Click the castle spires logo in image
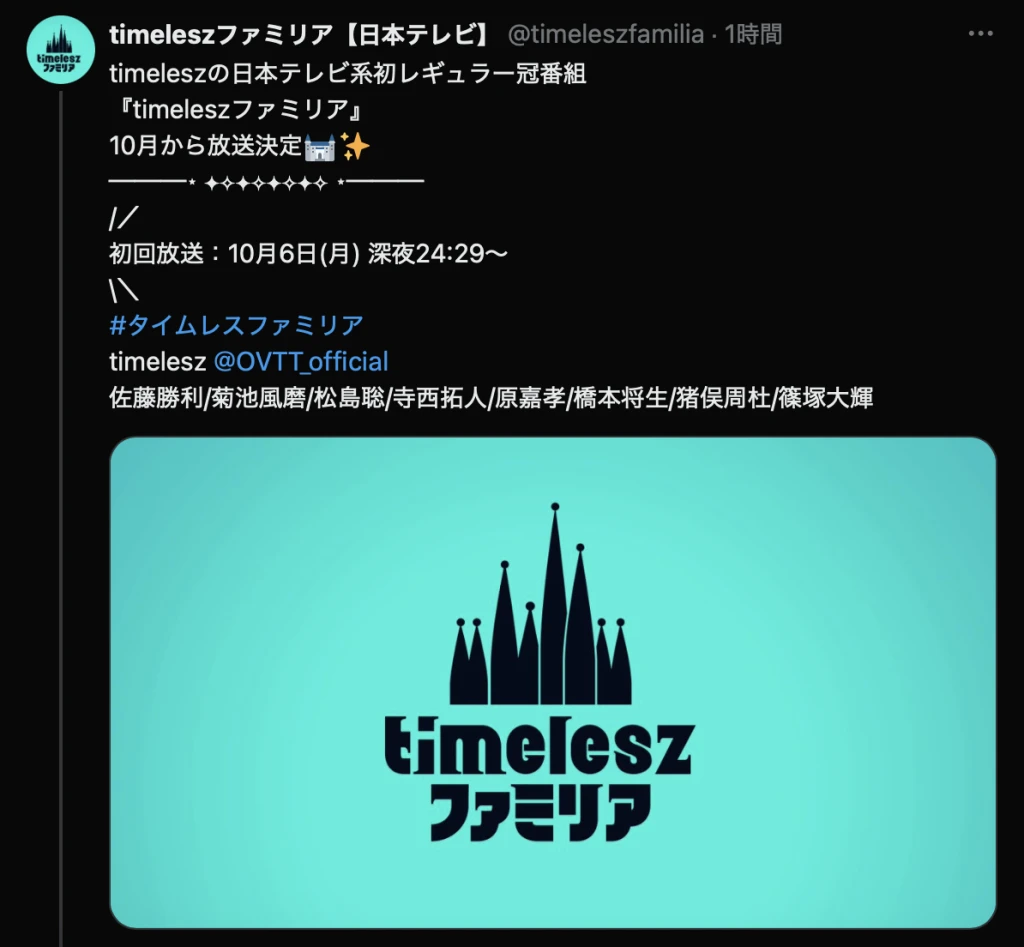The image size is (1024, 947). coord(541,603)
